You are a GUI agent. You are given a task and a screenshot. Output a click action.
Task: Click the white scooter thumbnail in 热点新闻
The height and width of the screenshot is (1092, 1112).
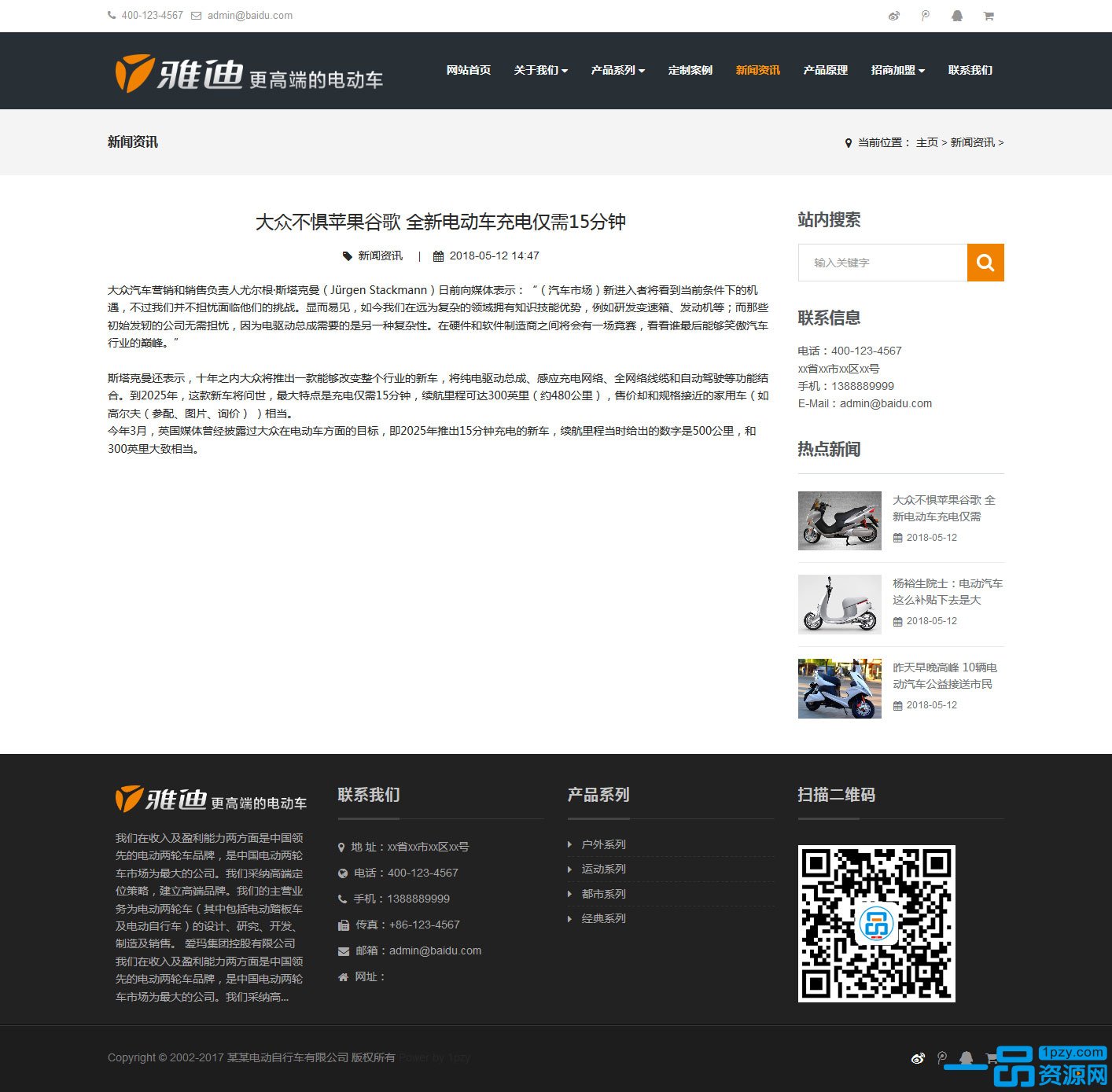[840, 605]
